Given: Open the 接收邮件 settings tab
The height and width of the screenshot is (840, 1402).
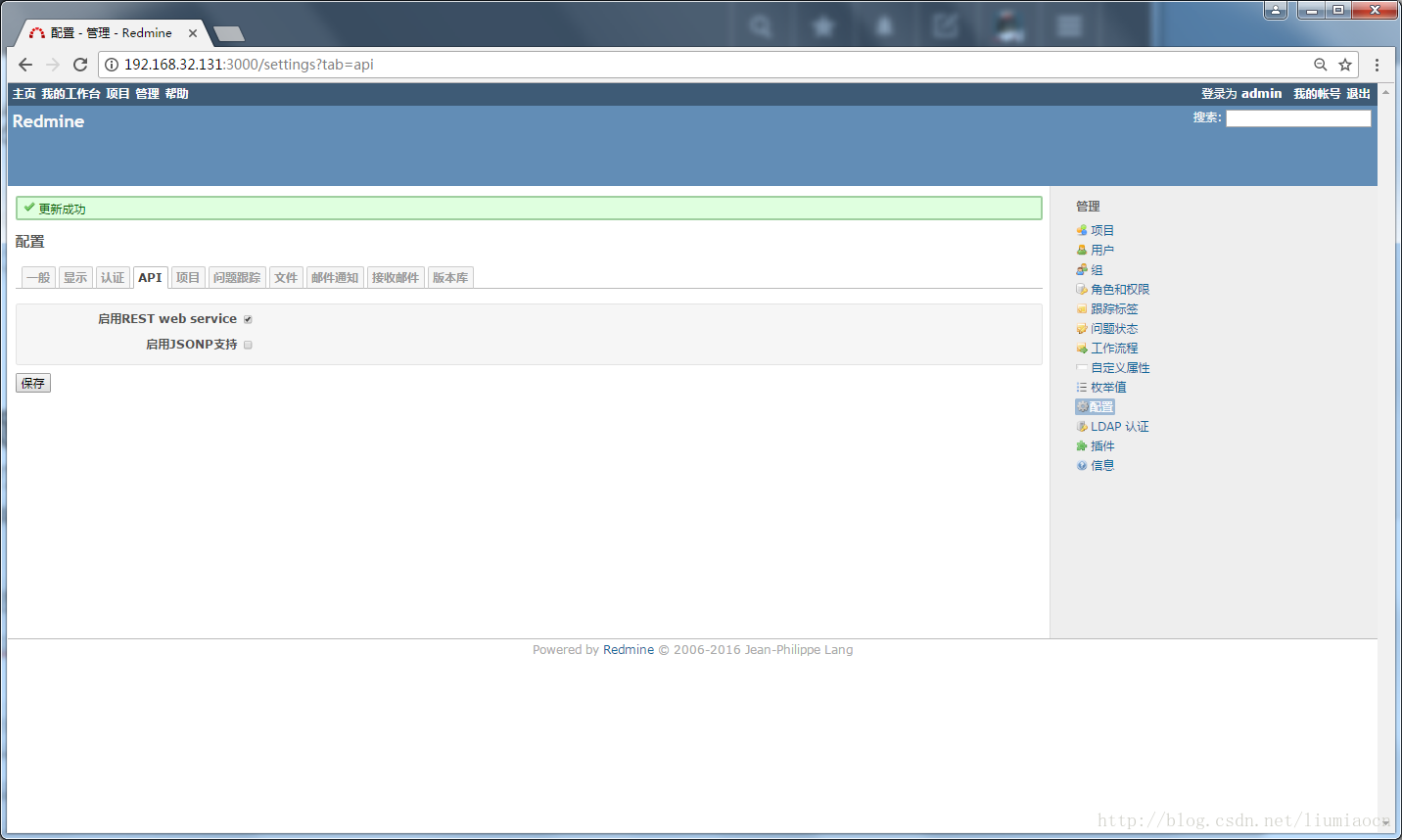Looking at the screenshot, I should (x=396, y=278).
